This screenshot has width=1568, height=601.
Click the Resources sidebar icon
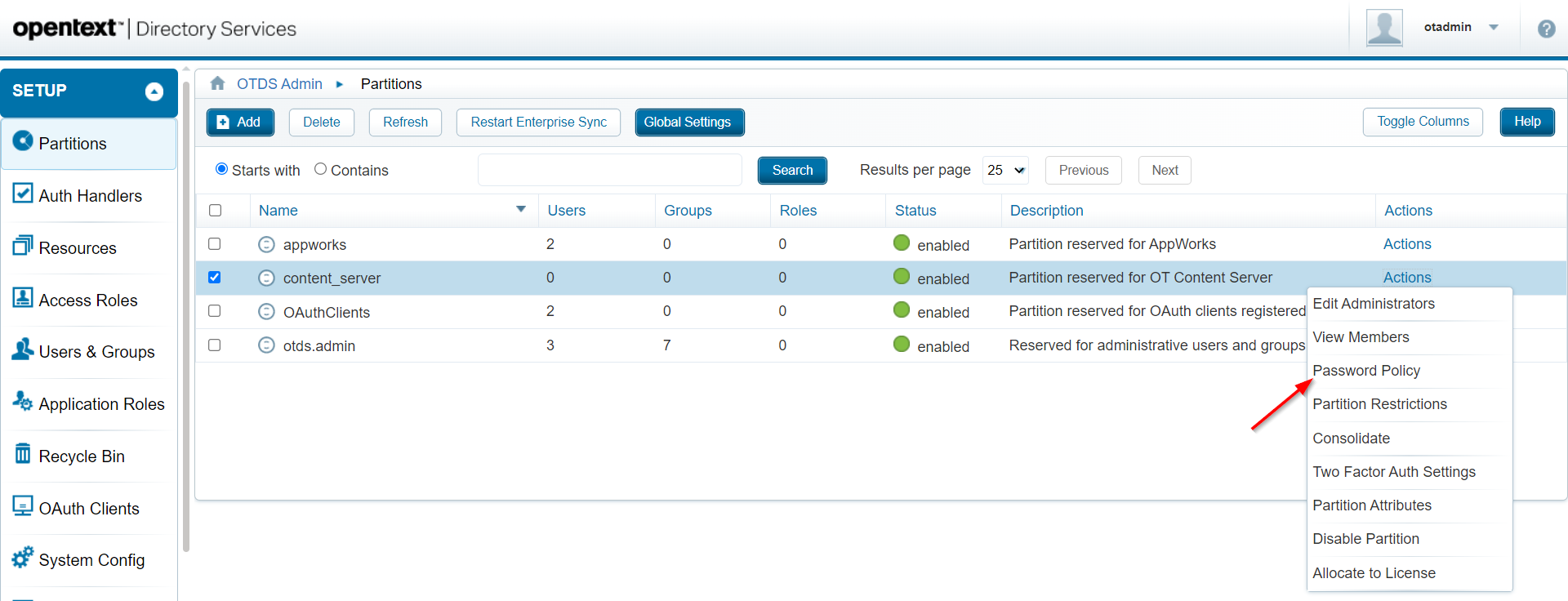pos(23,246)
